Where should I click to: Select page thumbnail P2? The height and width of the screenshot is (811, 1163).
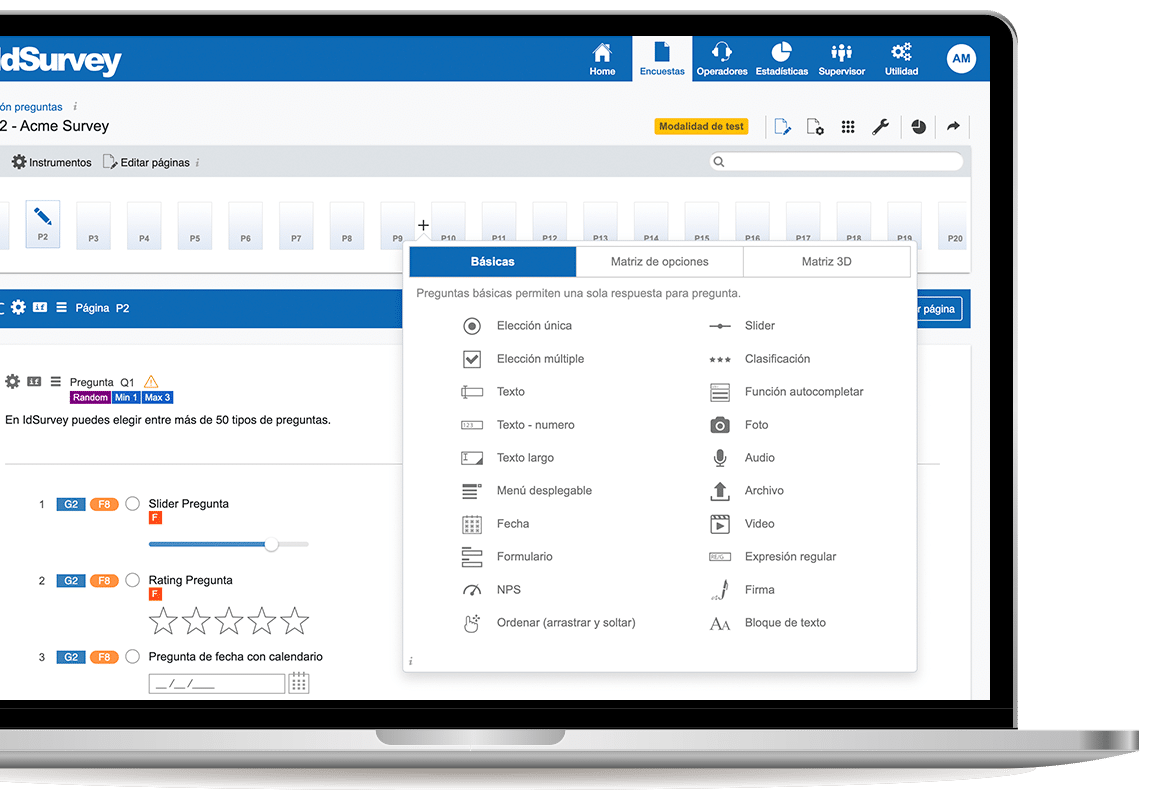(43, 224)
